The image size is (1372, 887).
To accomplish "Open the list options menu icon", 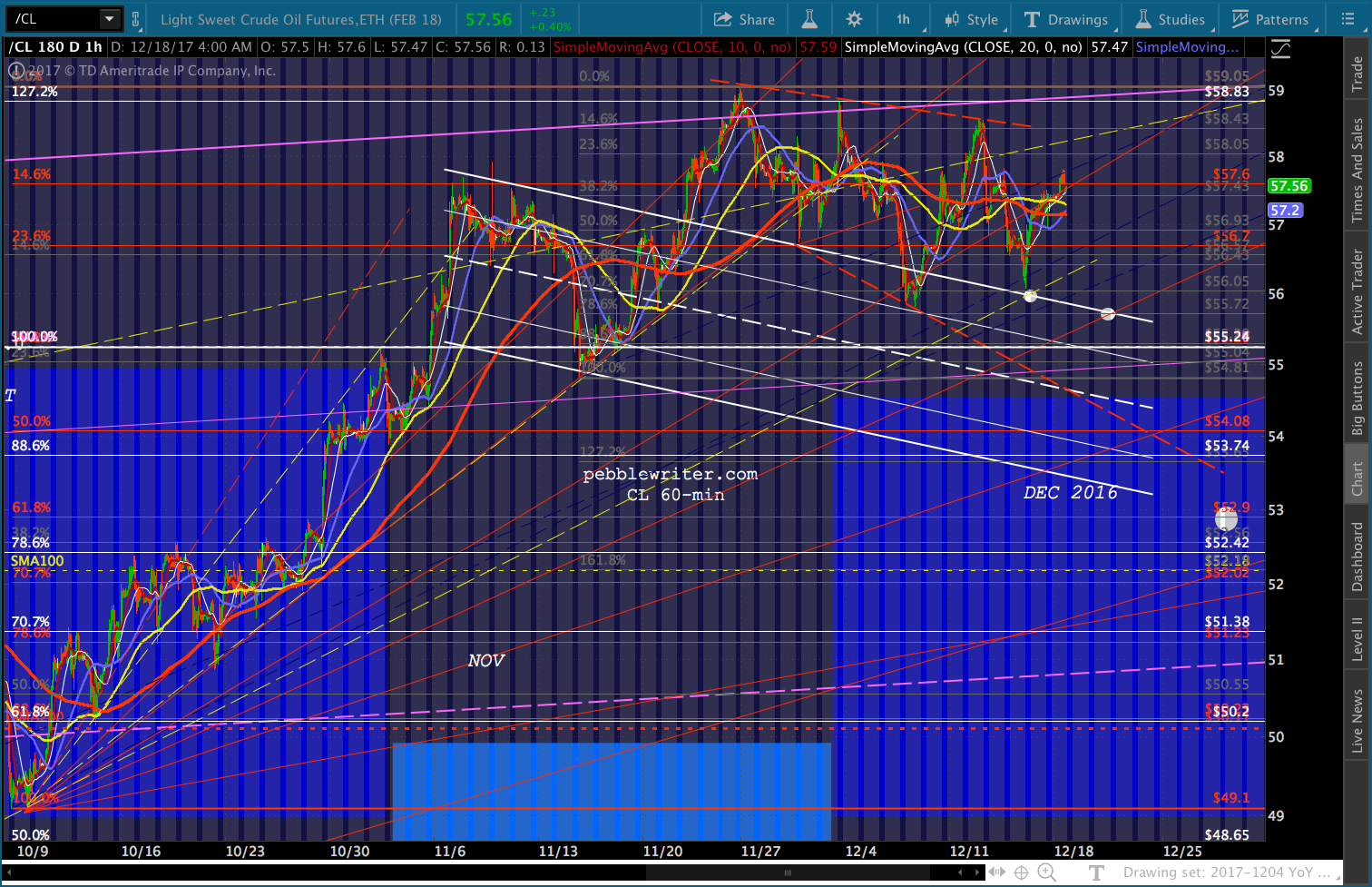I will [x=1348, y=19].
